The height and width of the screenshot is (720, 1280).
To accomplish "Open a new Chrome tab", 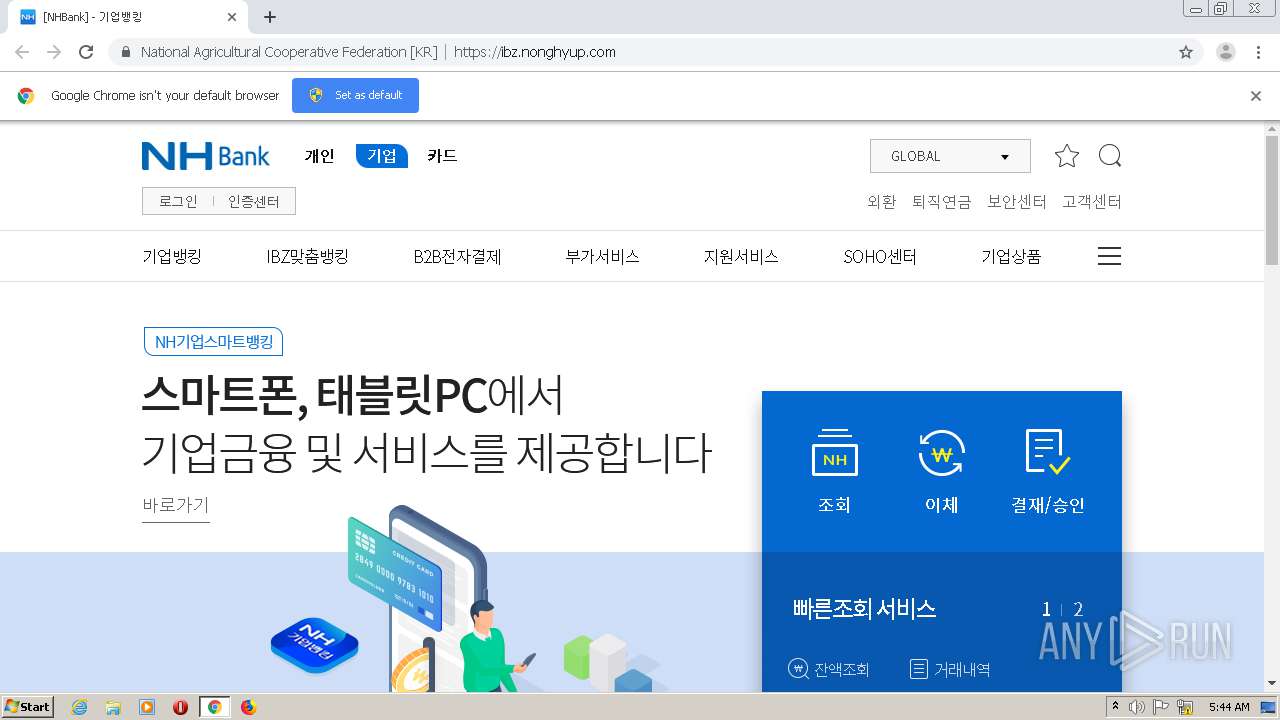I will click(270, 17).
